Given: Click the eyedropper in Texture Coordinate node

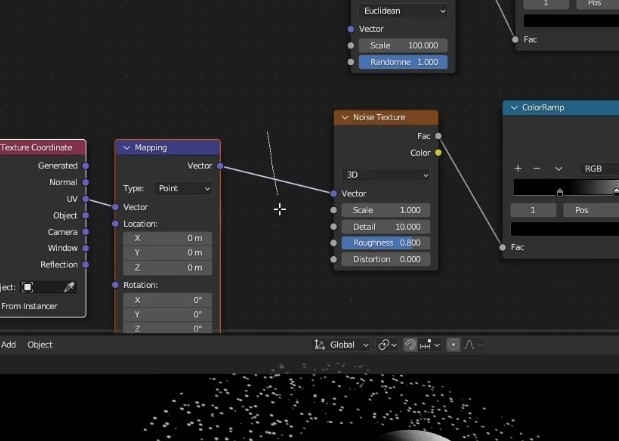Looking at the screenshot, I should (x=69, y=287).
